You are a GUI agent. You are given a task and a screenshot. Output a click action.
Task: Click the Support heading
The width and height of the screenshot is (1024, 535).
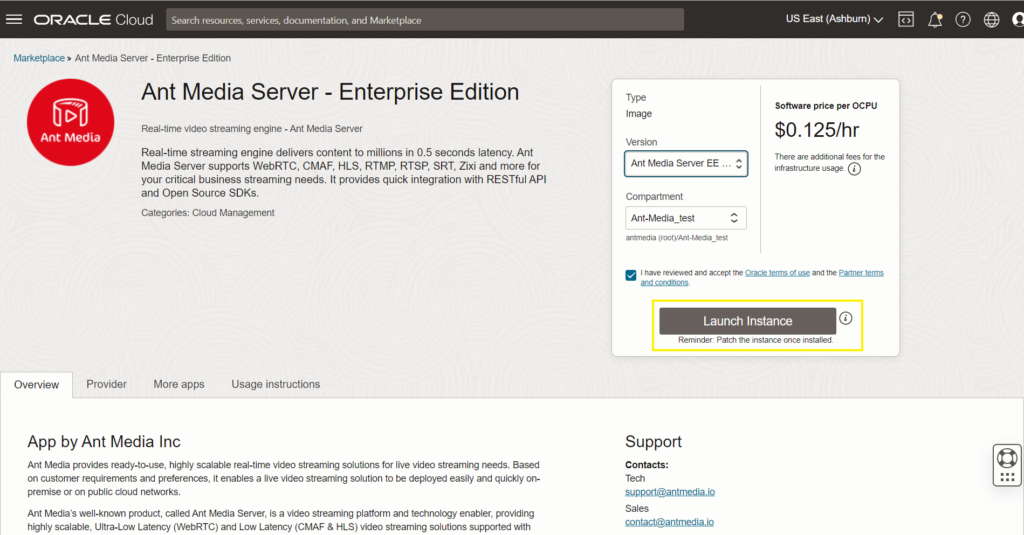pos(653,442)
